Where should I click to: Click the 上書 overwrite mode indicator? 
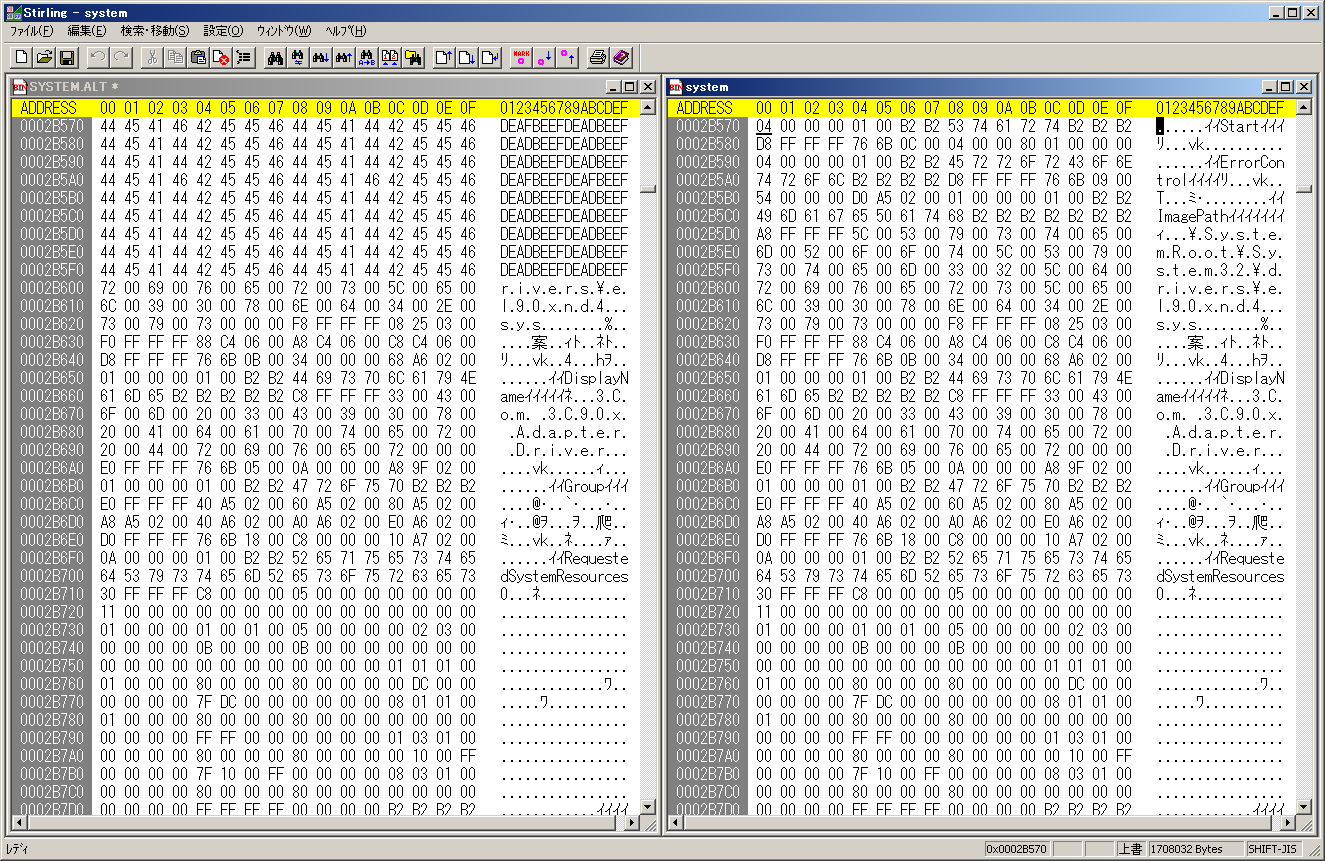pos(1130,849)
